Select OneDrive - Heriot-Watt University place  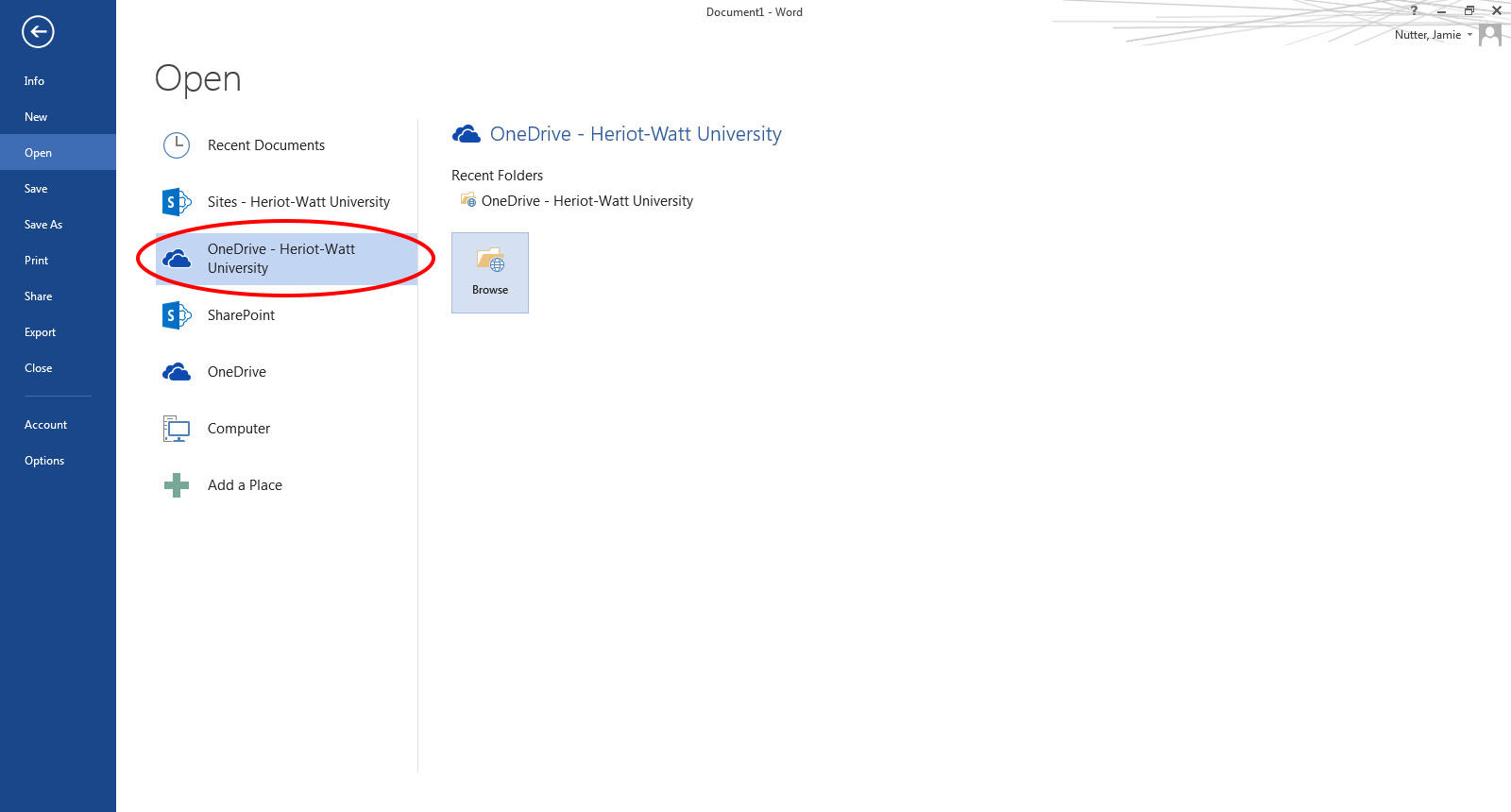[x=286, y=259]
